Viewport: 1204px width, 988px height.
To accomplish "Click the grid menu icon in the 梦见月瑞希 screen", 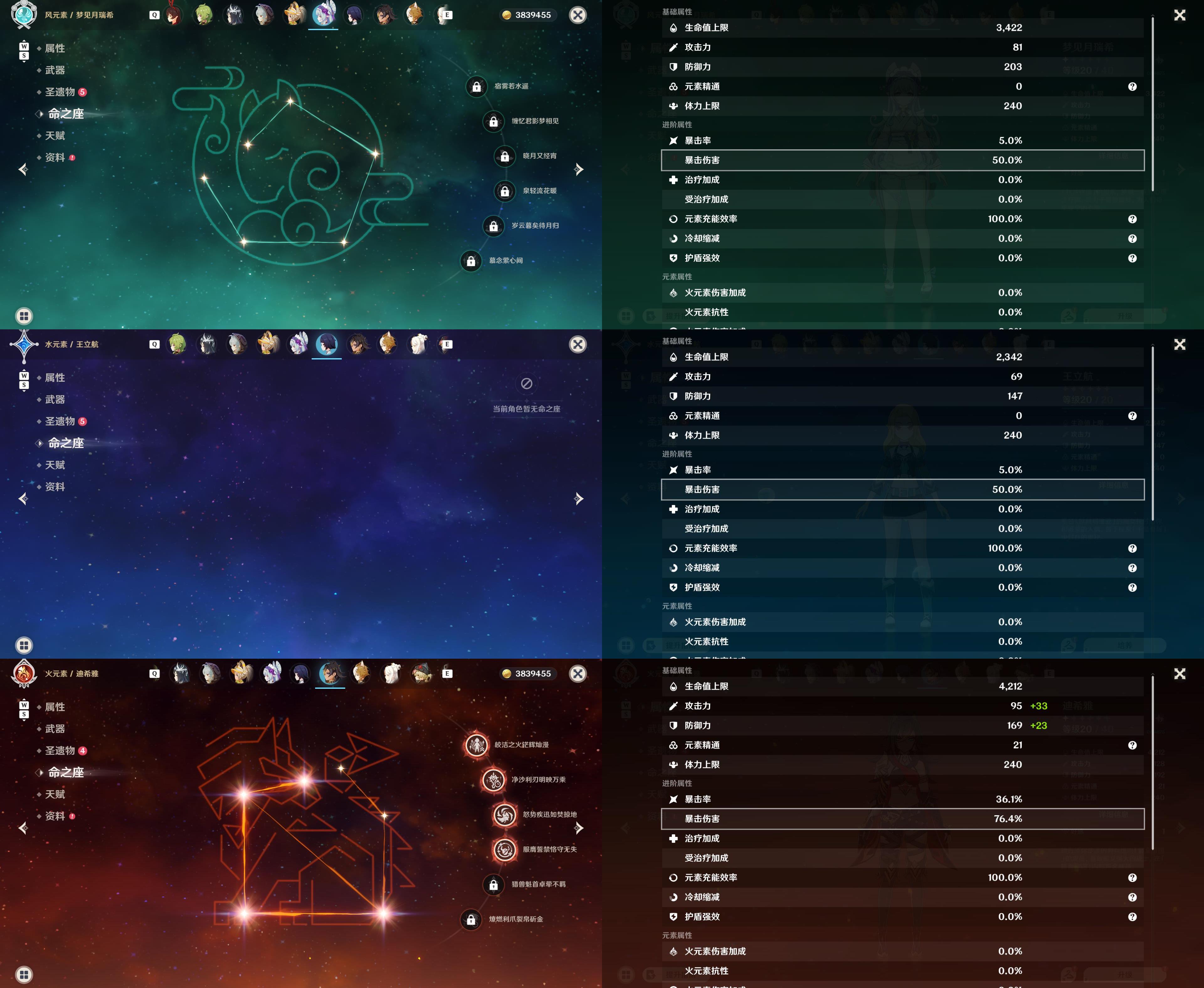I will (x=24, y=316).
